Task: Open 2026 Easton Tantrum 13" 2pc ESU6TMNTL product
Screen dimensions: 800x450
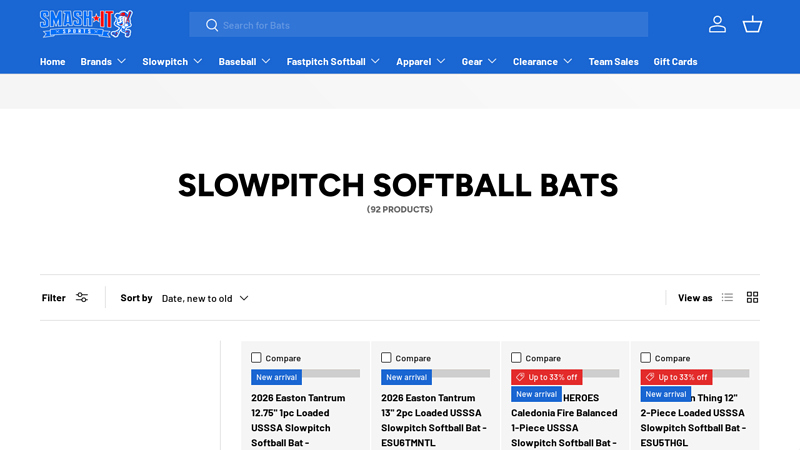Action: tap(434, 420)
